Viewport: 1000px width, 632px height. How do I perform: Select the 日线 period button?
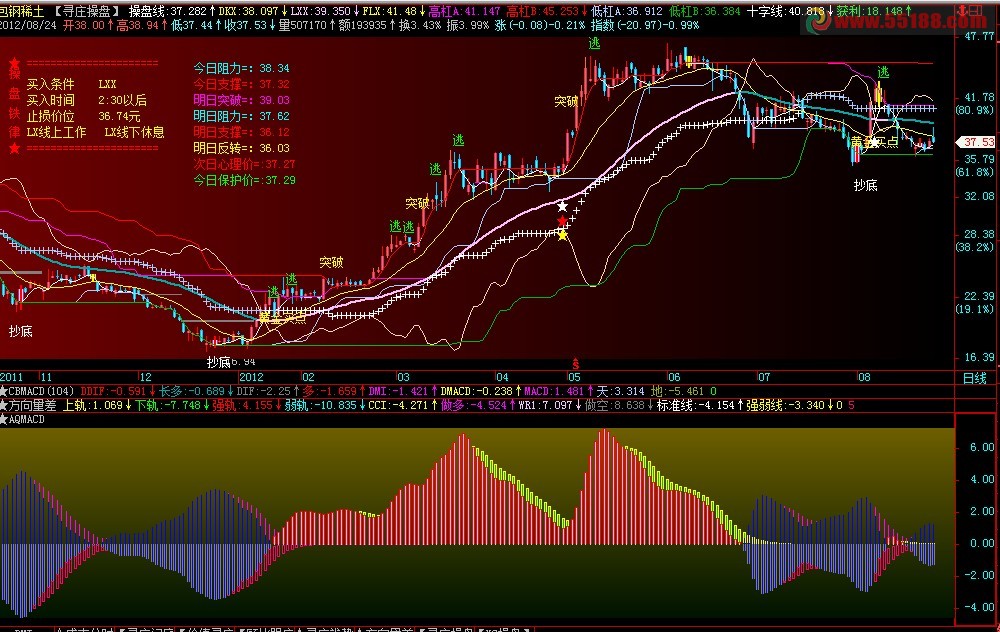pyautogui.click(x=974, y=378)
